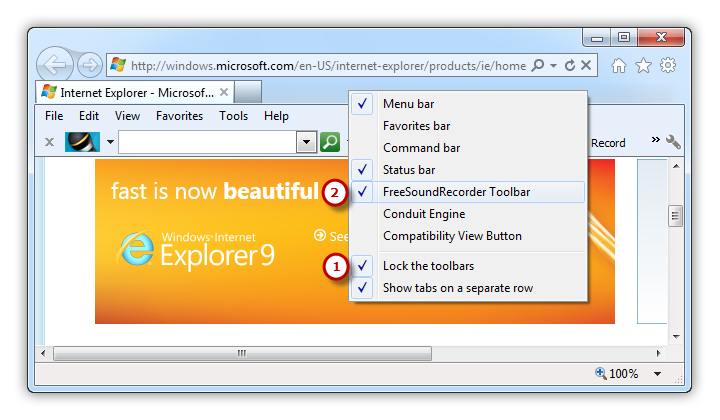Viewport: 720px width, 420px height.
Task: Select the Internet Explorer - Microsof... tab
Action: pos(135,92)
